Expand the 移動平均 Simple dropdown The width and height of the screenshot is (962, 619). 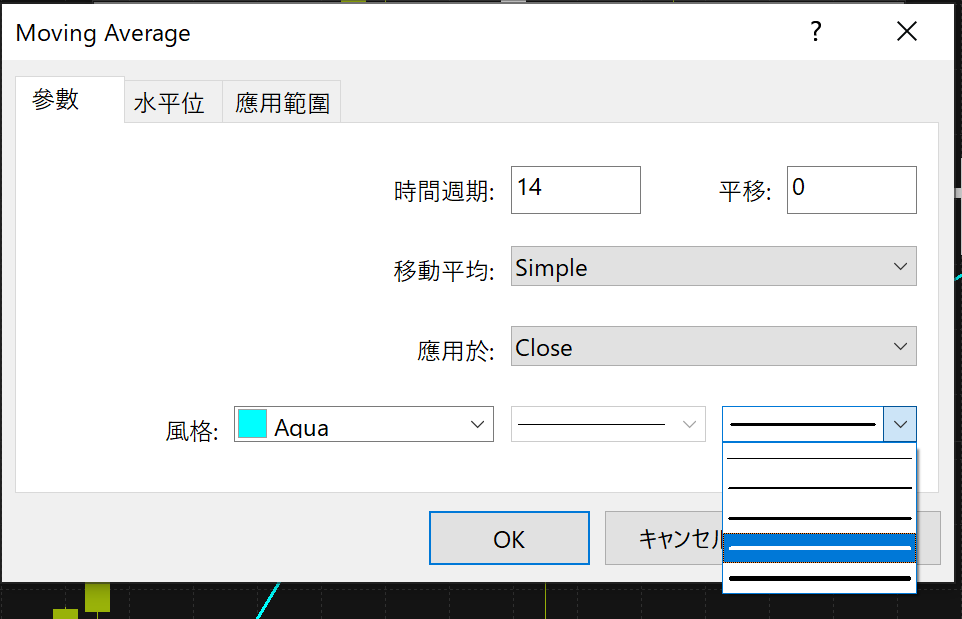click(714, 266)
